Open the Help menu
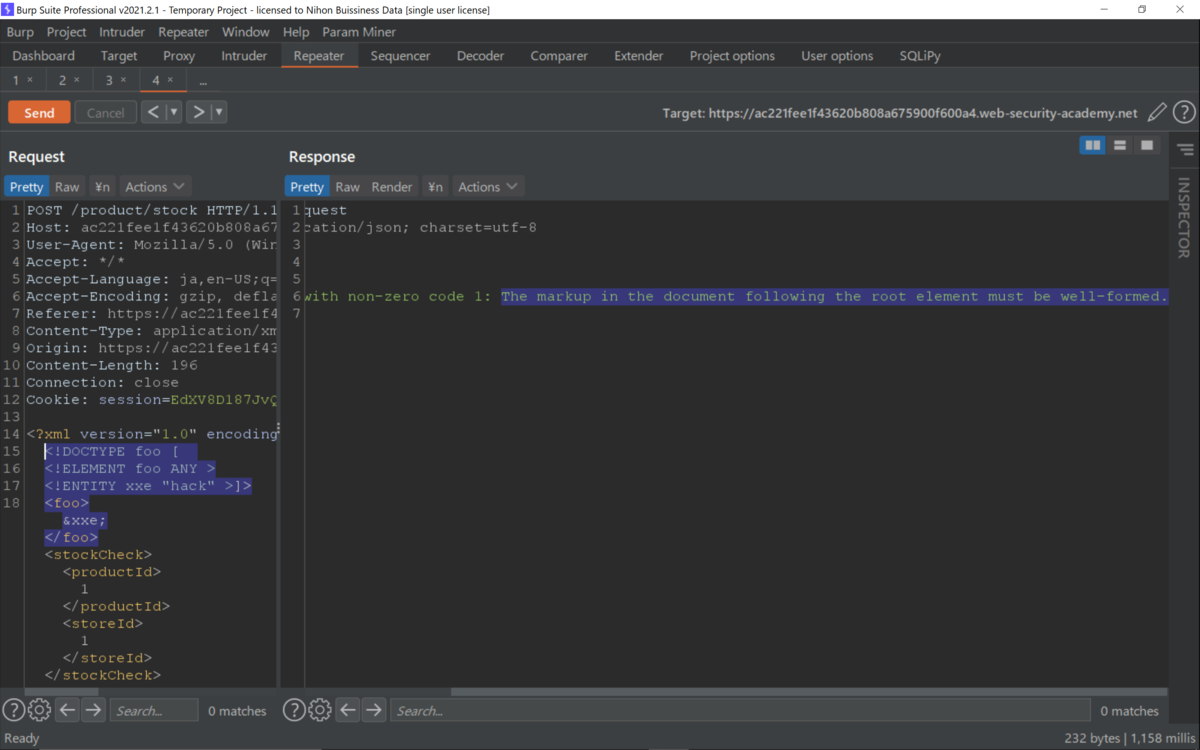The image size is (1200, 750). 296,32
